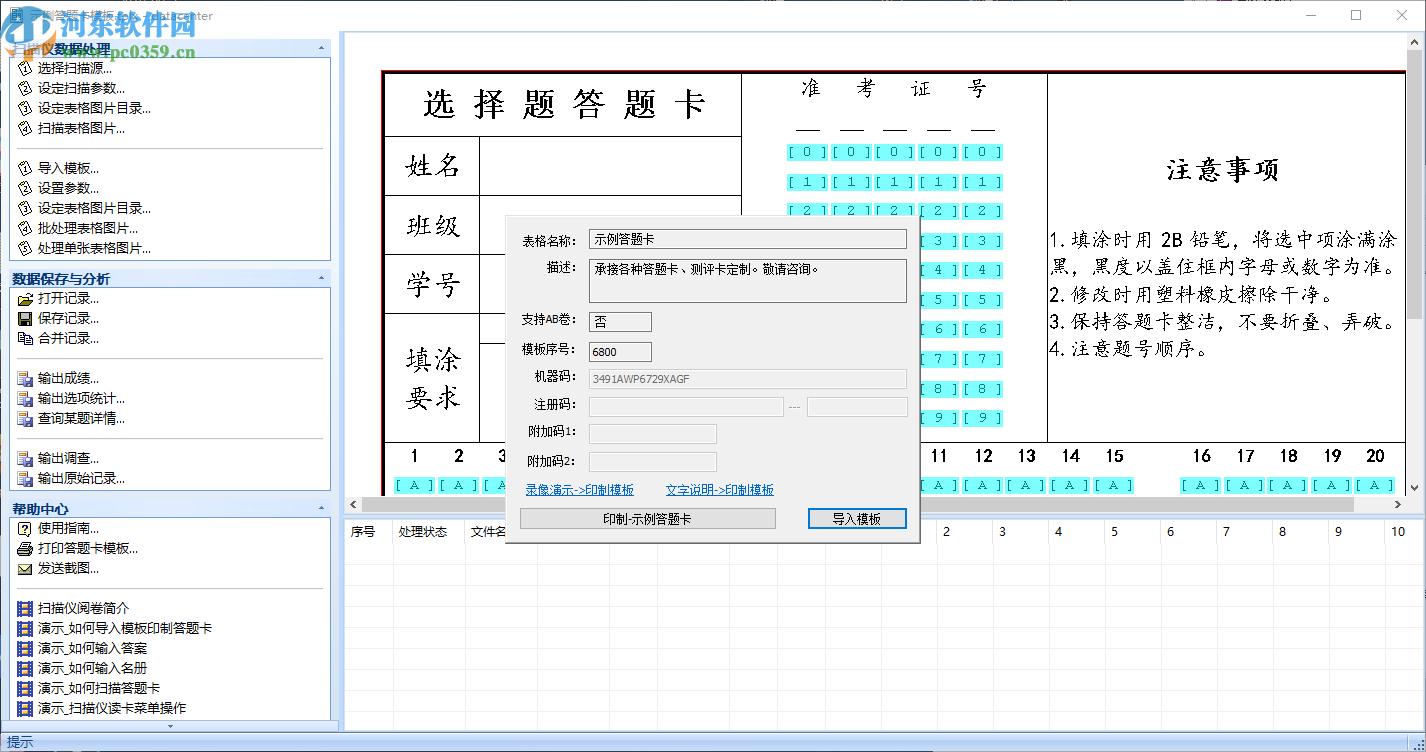This screenshot has width=1426, height=752.
Task: Click 印制-示例答题卡 button
Action: click(647, 519)
